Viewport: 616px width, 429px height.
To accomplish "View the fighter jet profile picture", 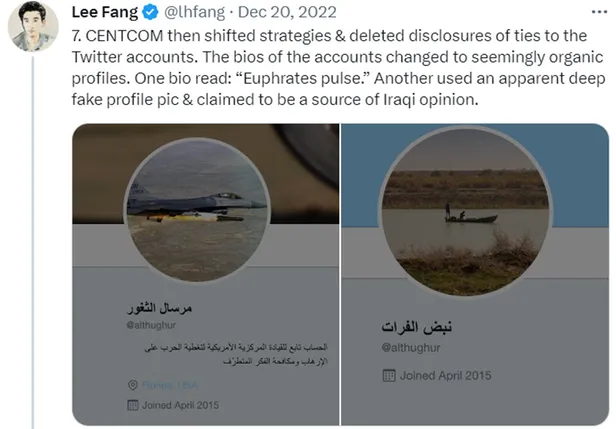I will (x=197, y=210).
